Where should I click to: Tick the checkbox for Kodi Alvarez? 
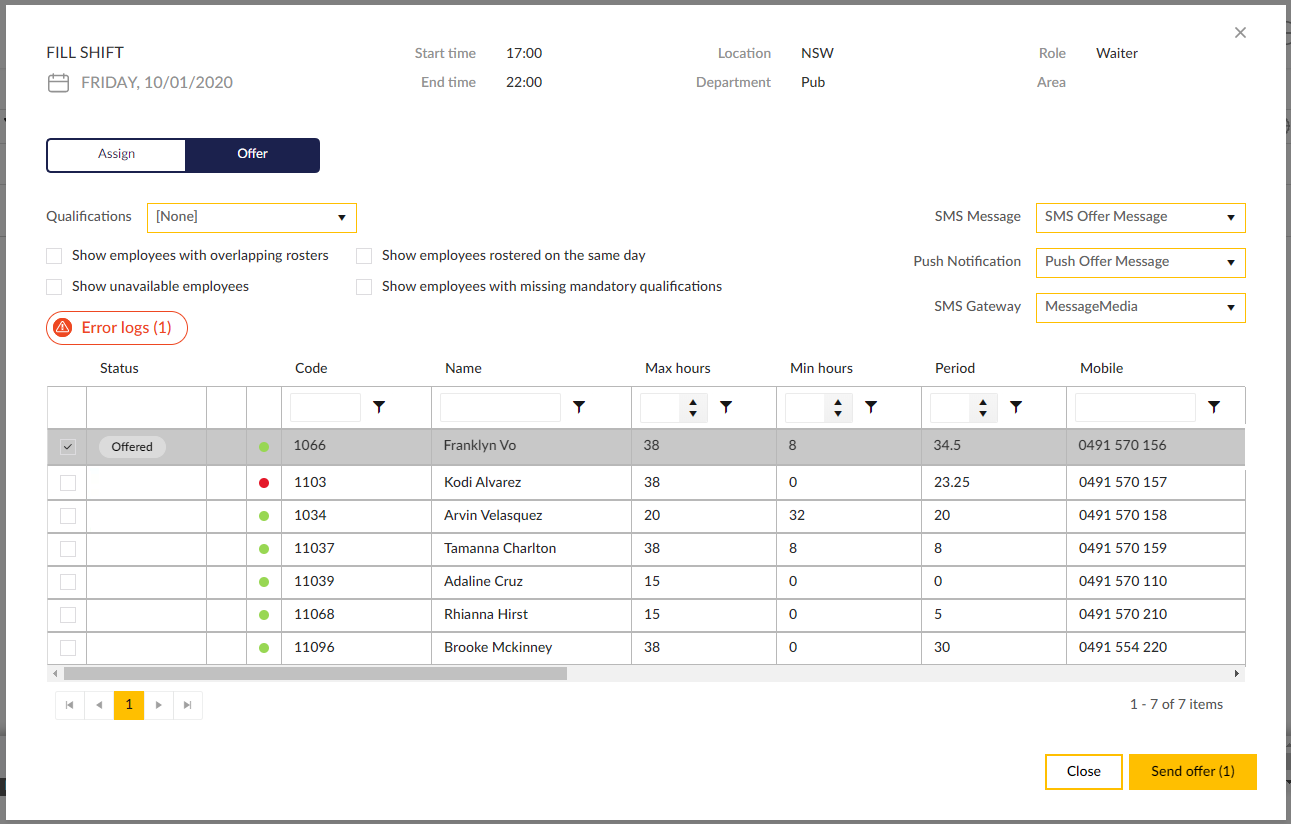point(68,483)
